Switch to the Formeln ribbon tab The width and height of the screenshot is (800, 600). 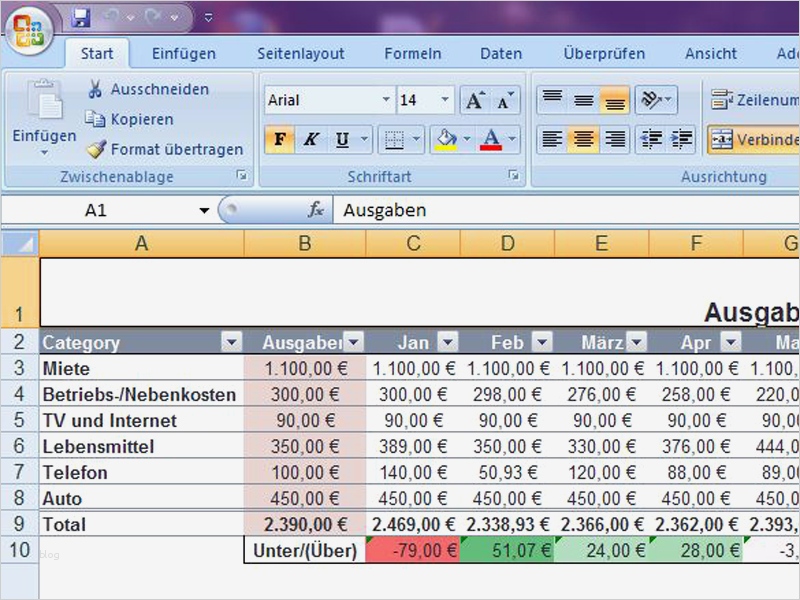(412, 53)
